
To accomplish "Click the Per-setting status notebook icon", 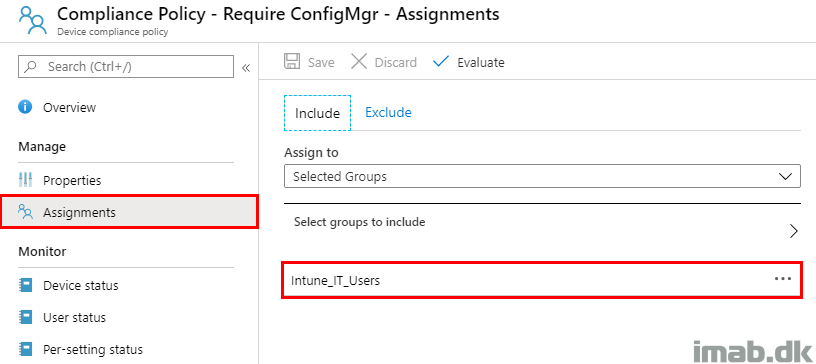I will point(25,349).
